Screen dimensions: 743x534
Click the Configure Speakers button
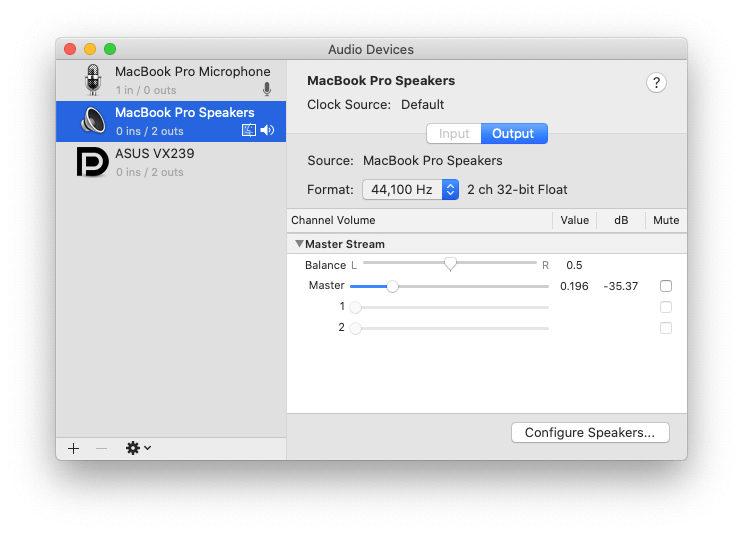[x=590, y=433]
